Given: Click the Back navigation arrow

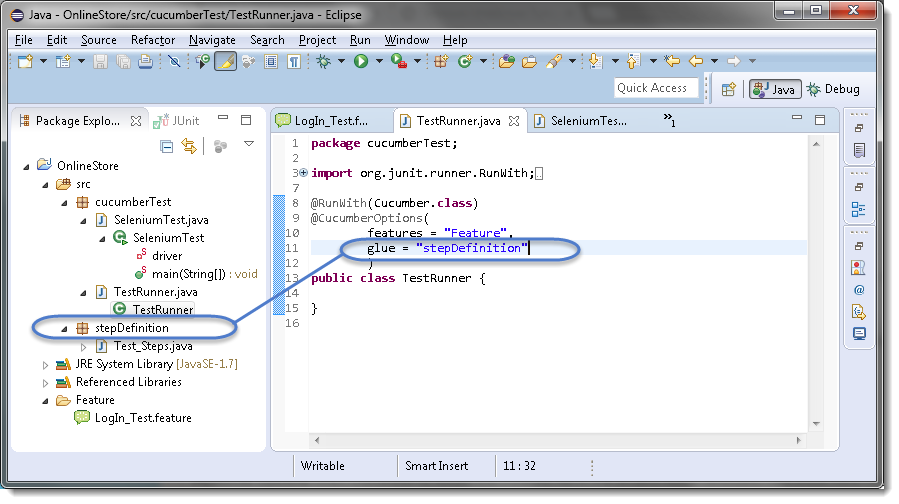Looking at the screenshot, I should pyautogui.click(x=696, y=61).
